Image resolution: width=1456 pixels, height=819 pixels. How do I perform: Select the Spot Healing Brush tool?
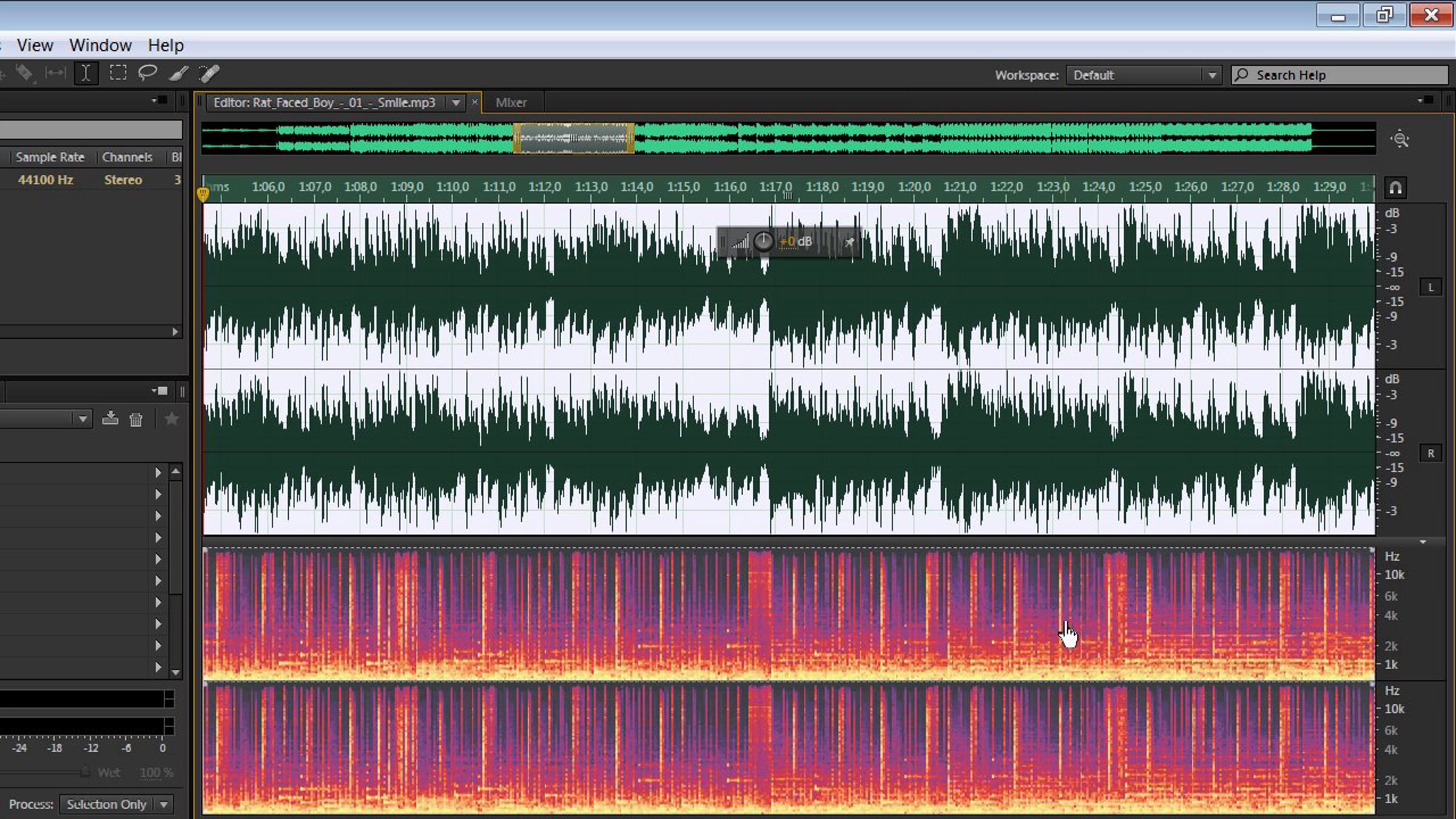[209, 73]
